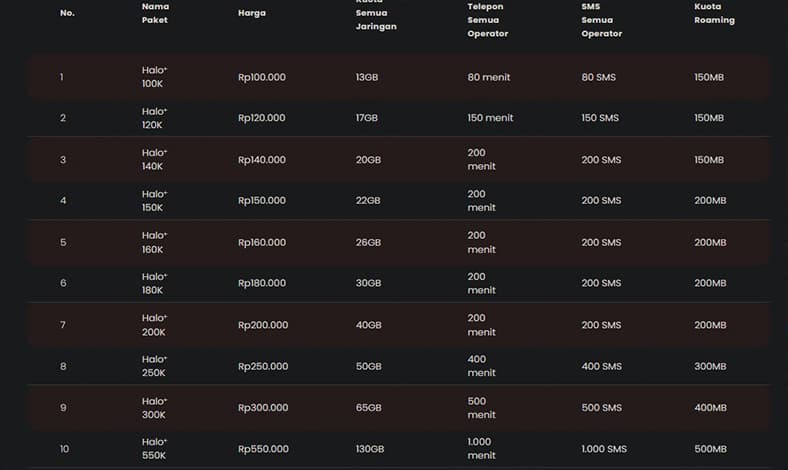Click the '22GB' quota cell
The height and width of the screenshot is (470, 788).
[x=368, y=201]
